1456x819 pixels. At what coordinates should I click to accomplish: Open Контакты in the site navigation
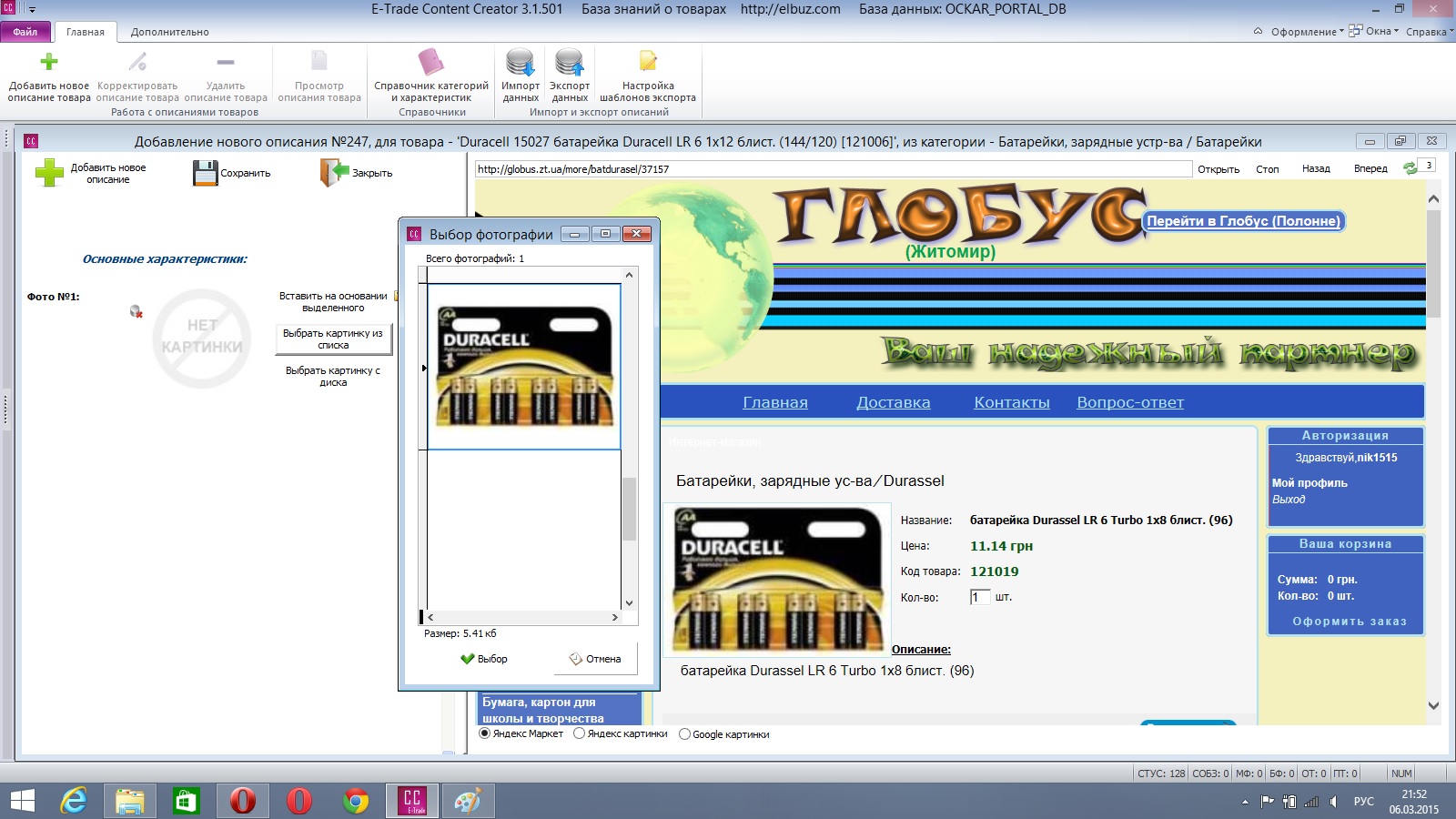click(x=1012, y=402)
